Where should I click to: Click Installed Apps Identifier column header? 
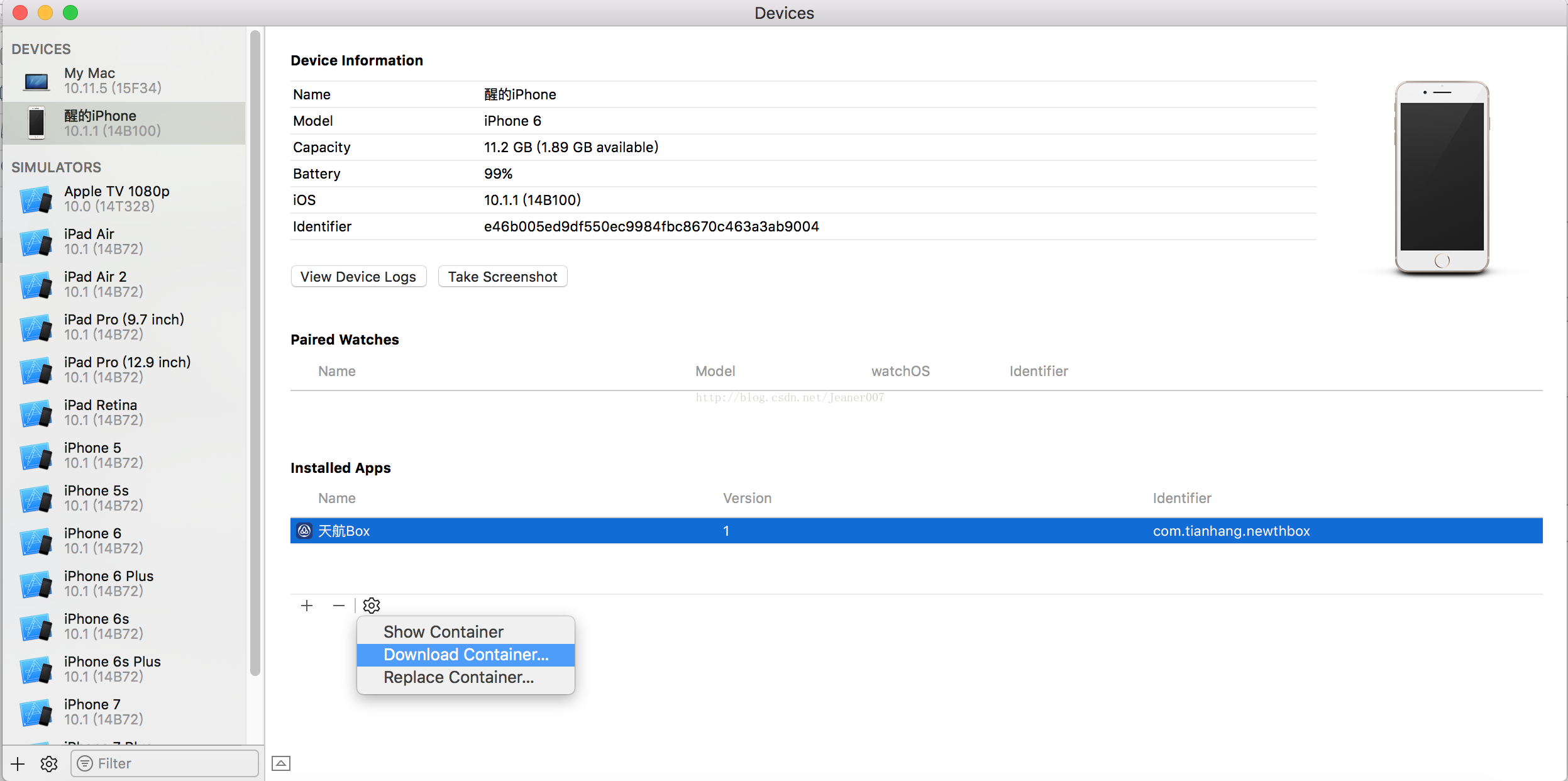click(1181, 498)
